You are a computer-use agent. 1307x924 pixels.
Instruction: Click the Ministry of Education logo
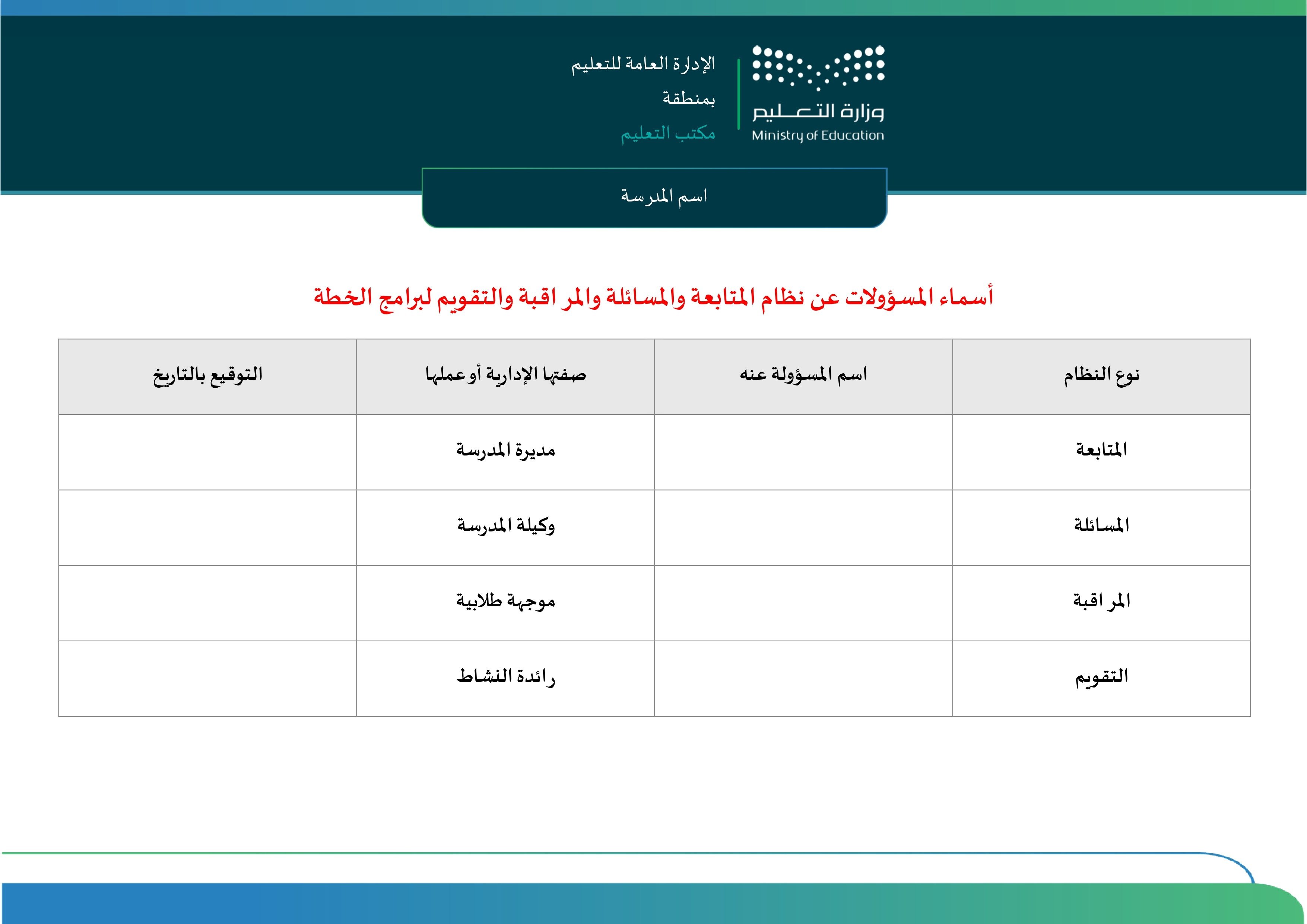point(818,94)
